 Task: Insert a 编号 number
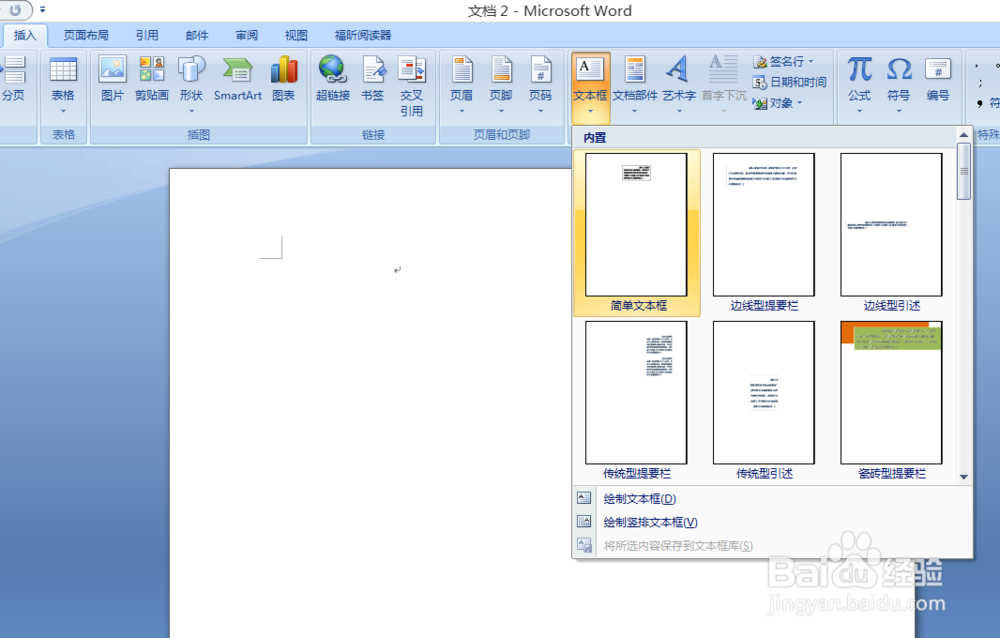(938, 78)
